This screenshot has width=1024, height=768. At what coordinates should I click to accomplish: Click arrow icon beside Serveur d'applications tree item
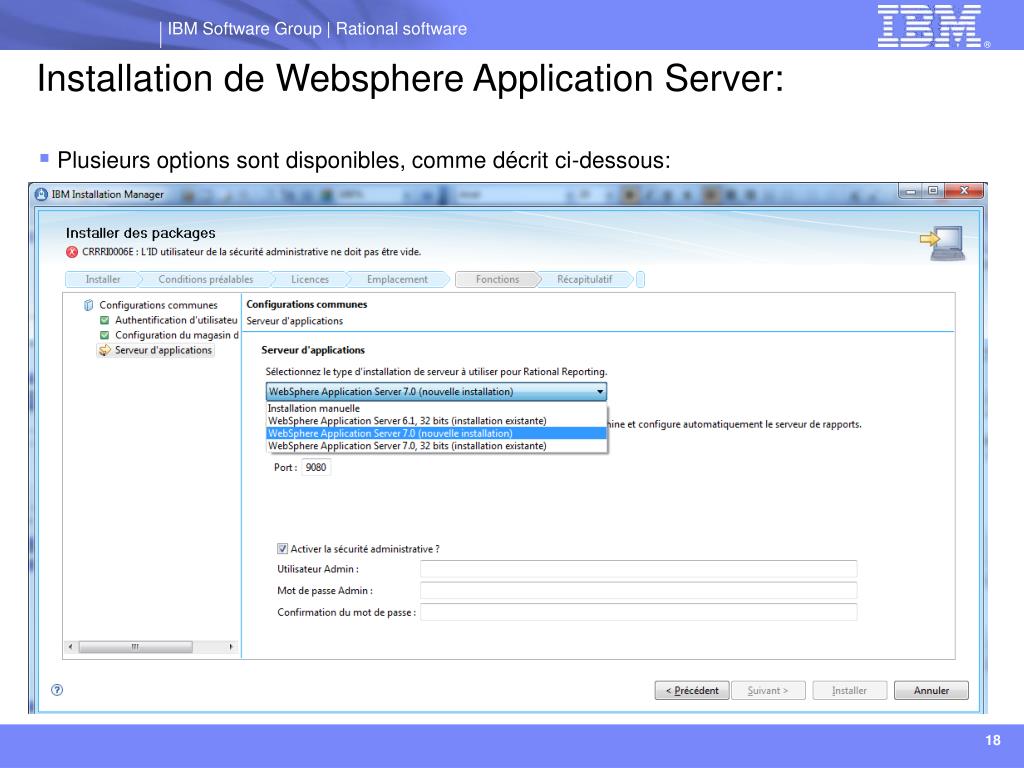[x=104, y=350]
